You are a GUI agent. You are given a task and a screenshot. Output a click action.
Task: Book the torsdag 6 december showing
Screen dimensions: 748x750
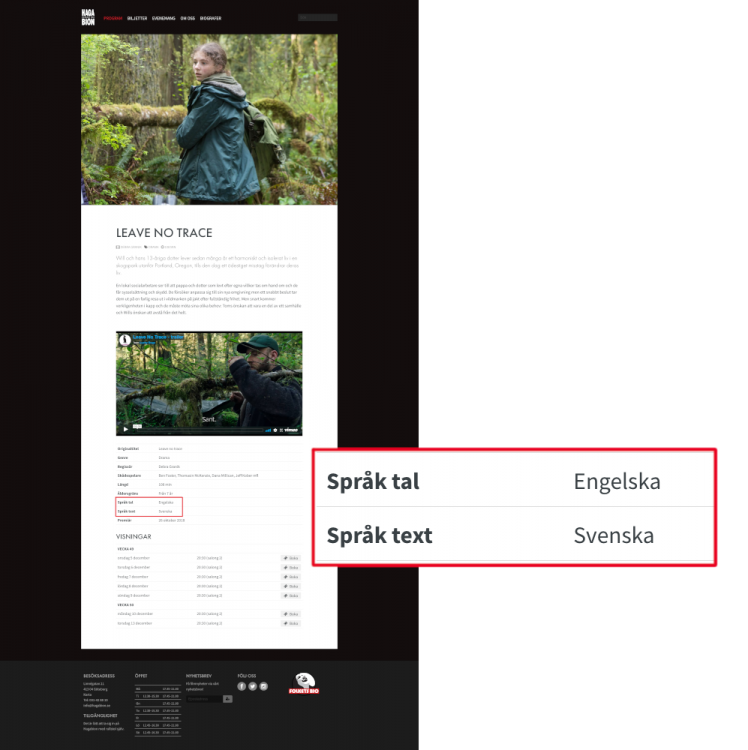[x=291, y=567]
